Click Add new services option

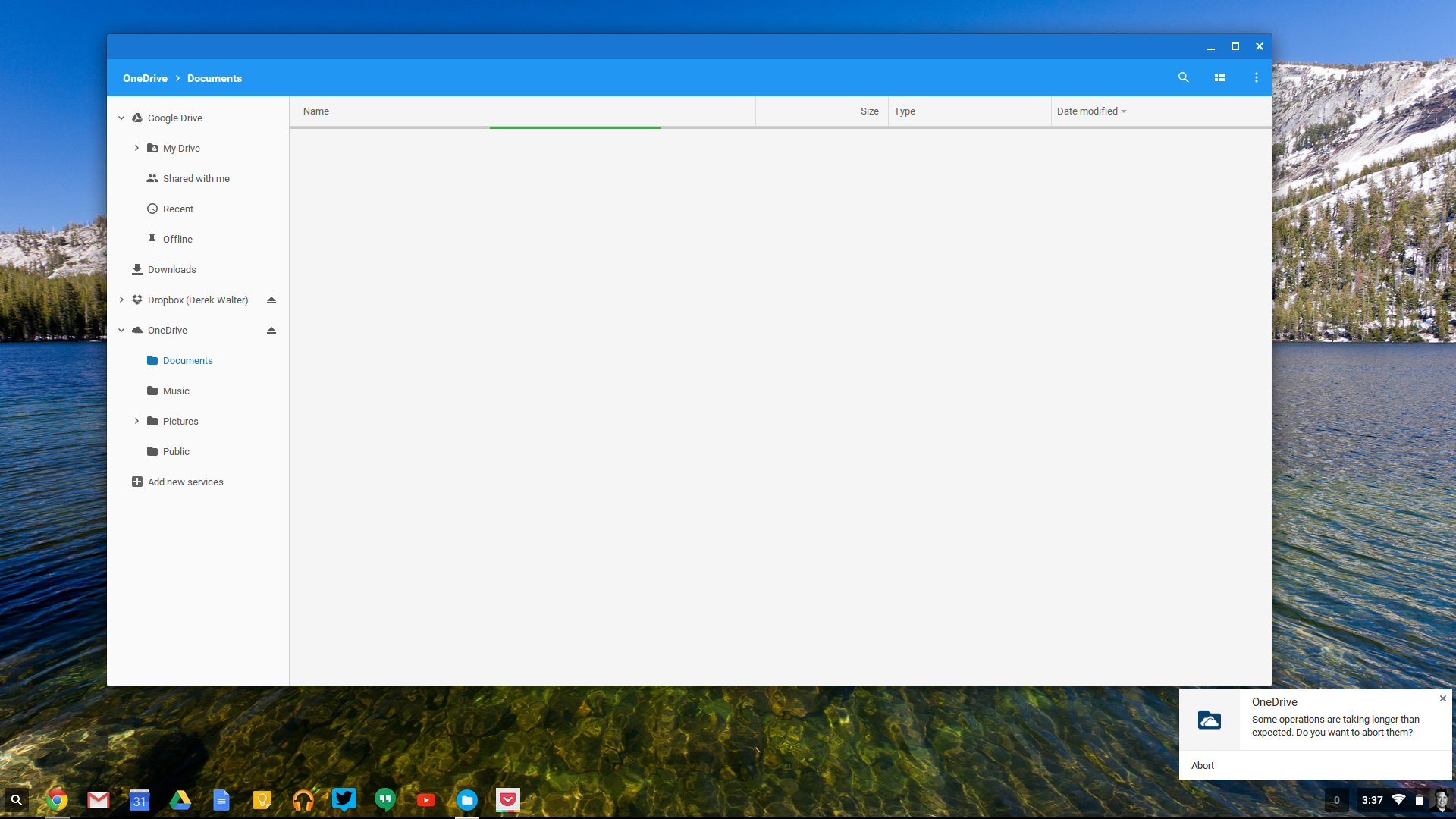(185, 481)
